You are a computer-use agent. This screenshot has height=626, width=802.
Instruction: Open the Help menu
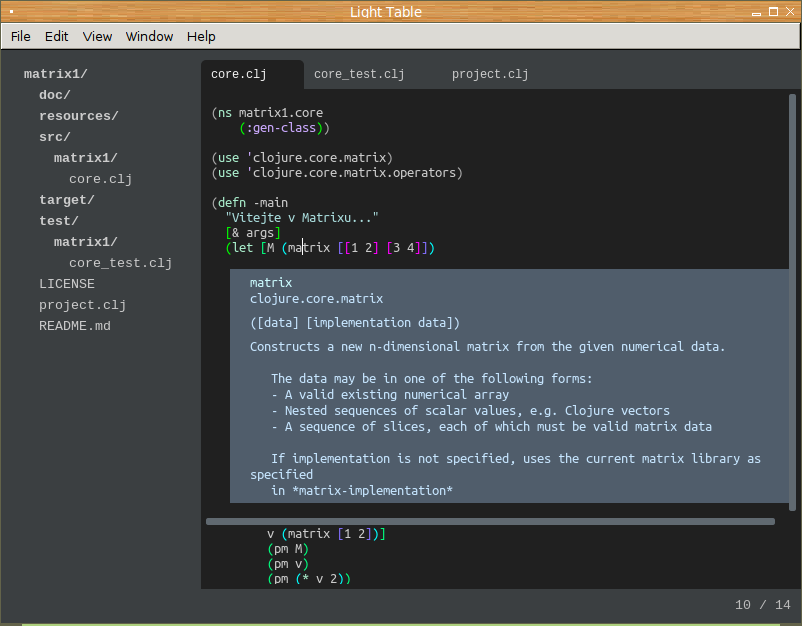pyautogui.click(x=201, y=36)
